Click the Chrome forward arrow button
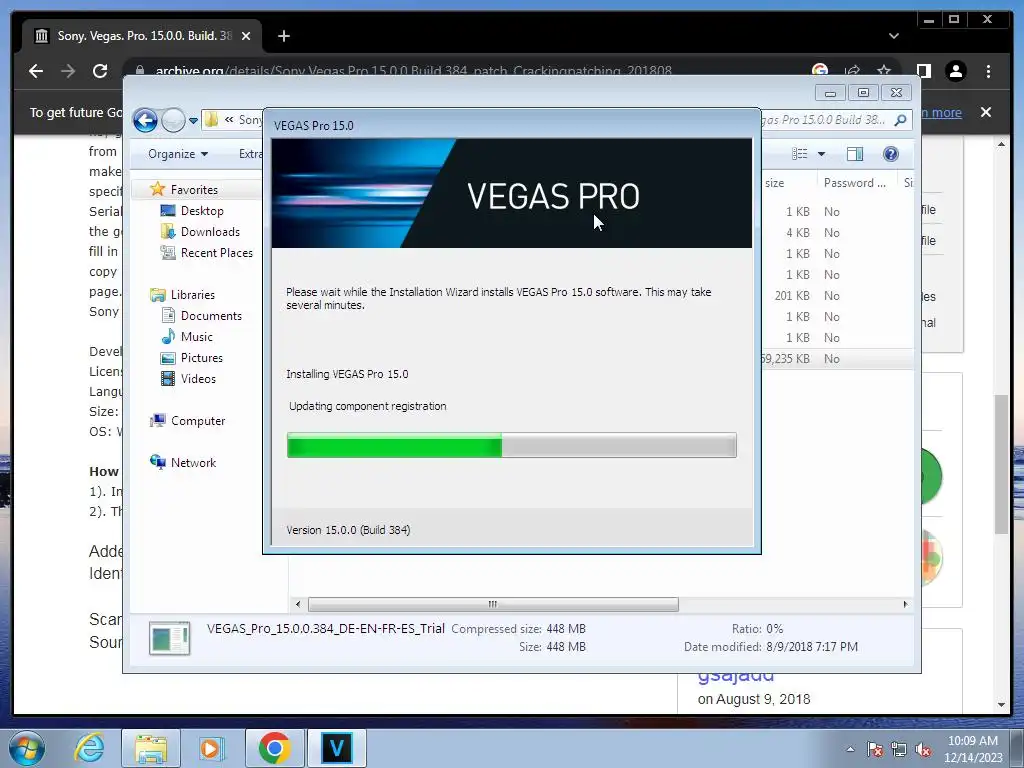The height and width of the screenshot is (768, 1024). (x=68, y=71)
